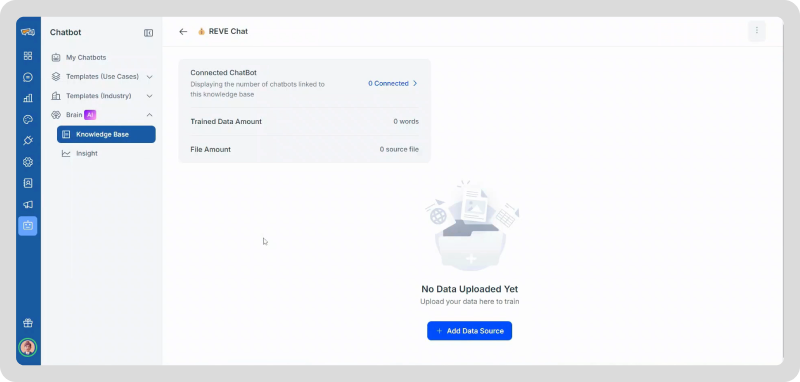Click the Connected ChatBot label
This screenshot has height=382, width=800.
point(223,73)
